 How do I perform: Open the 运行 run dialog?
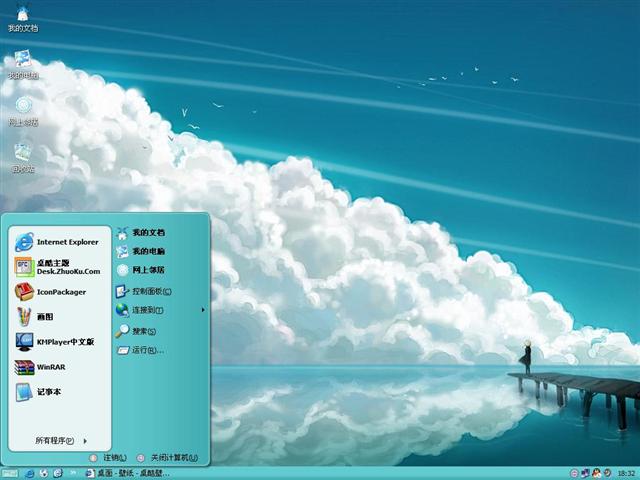pyautogui.click(x=140, y=350)
